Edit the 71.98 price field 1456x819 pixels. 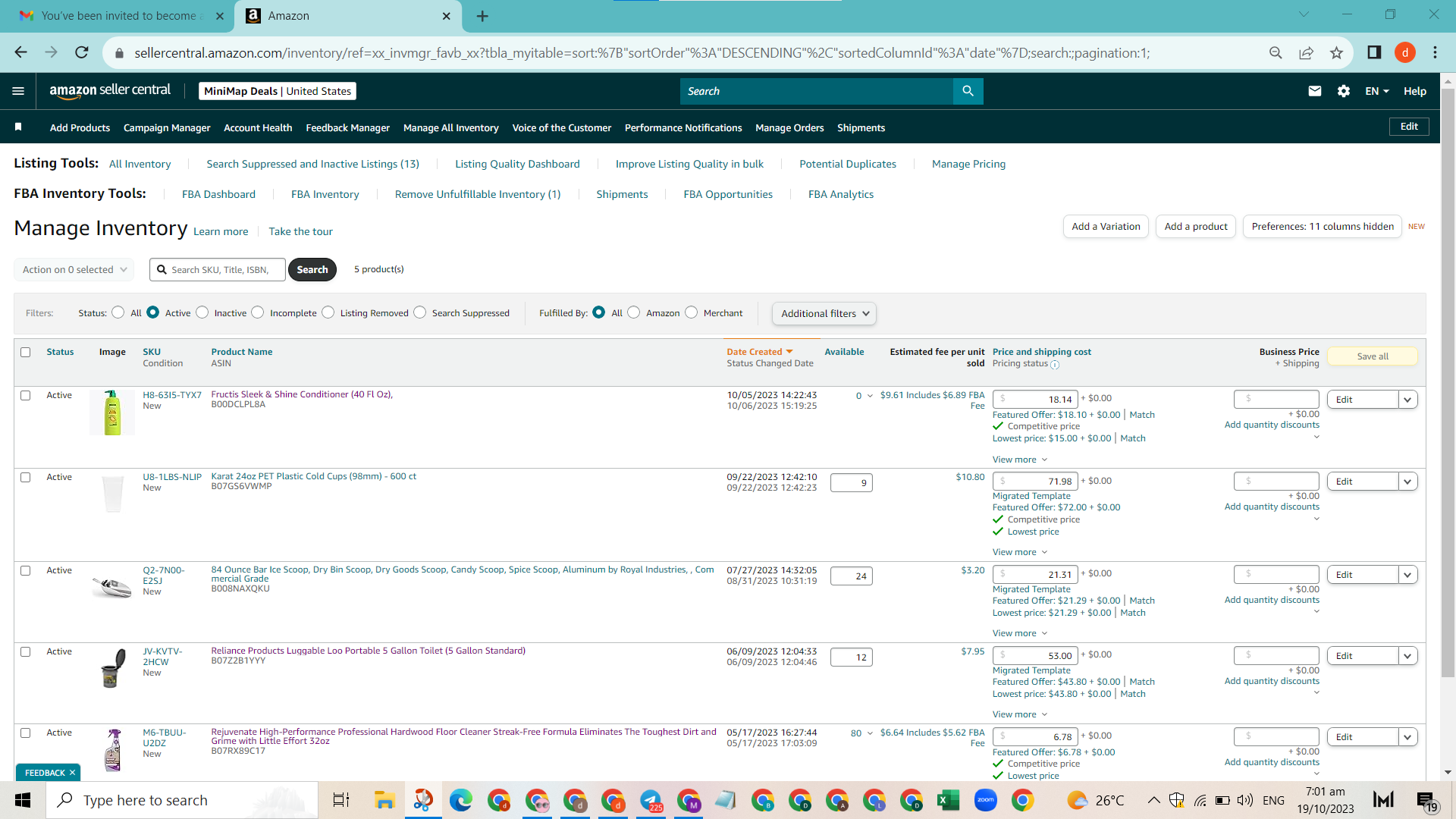coord(1035,482)
